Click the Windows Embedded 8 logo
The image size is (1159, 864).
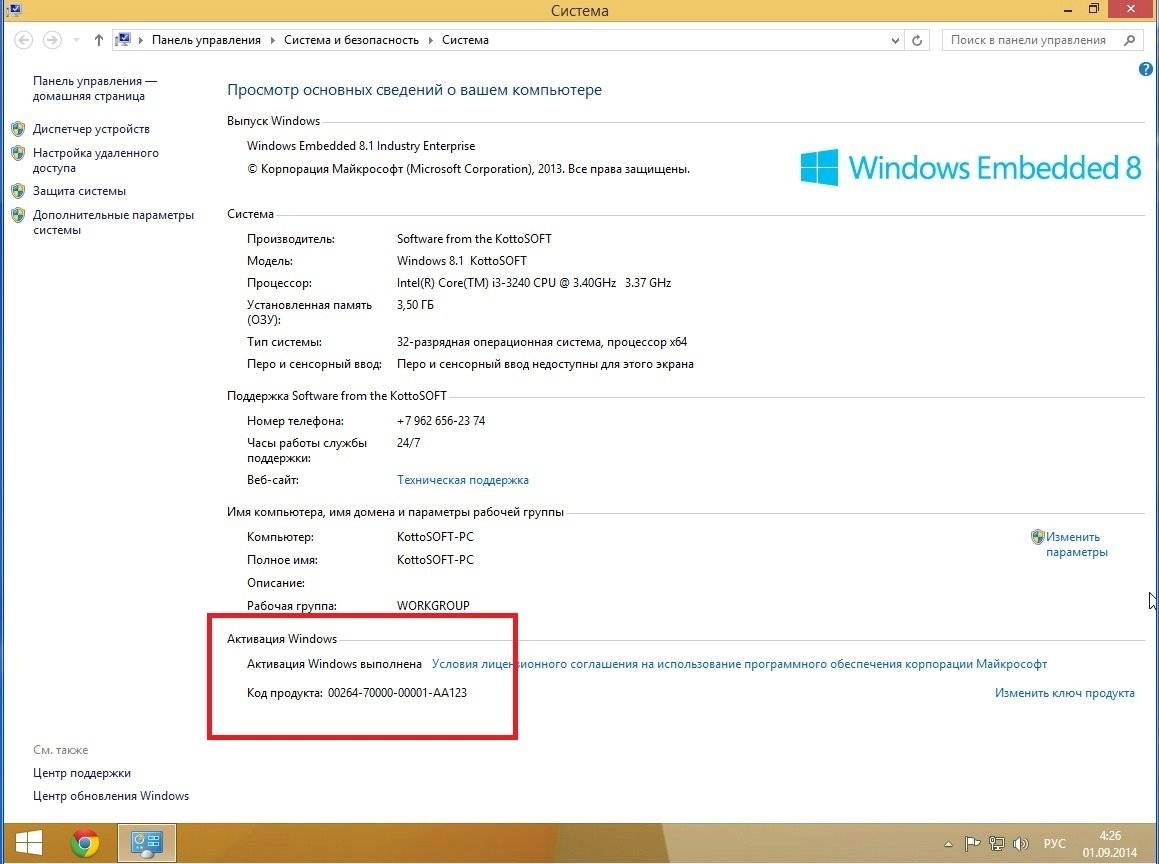coord(971,167)
